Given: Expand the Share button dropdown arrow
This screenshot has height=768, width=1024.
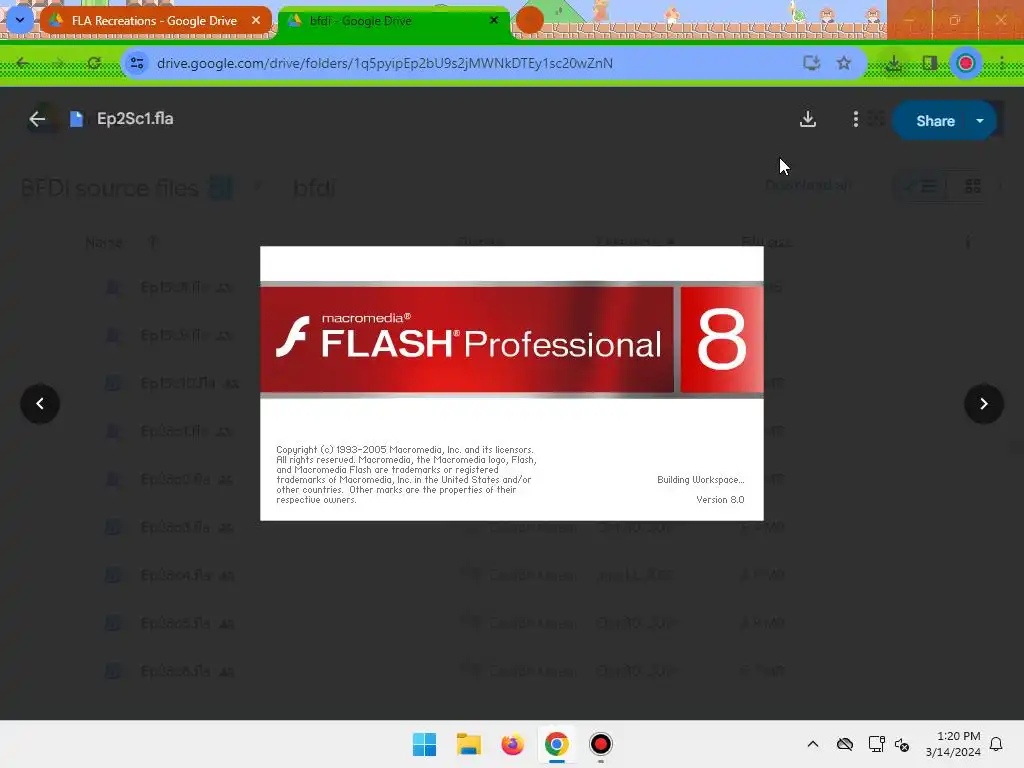Looking at the screenshot, I should coord(980,121).
